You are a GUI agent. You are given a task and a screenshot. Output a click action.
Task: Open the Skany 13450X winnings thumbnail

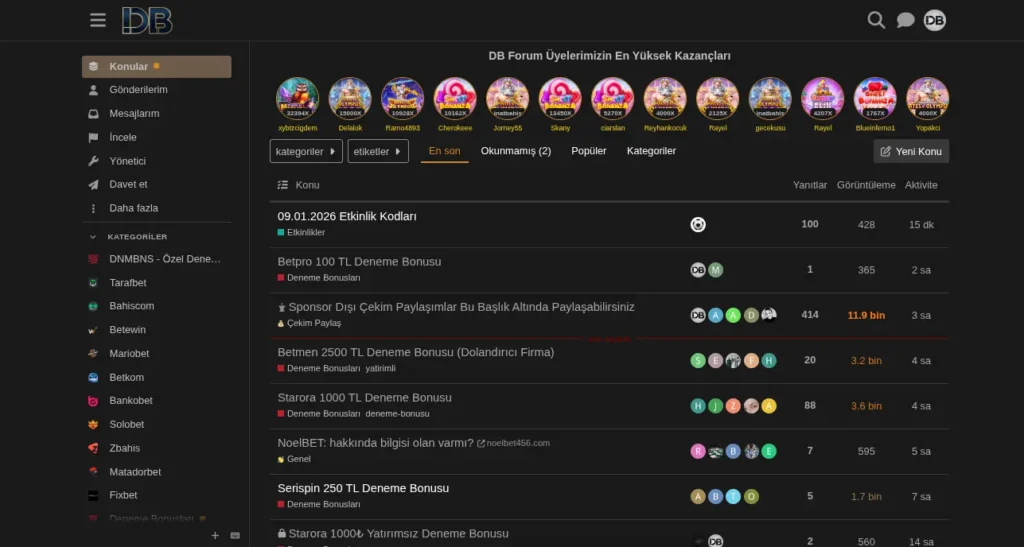[x=560, y=99]
